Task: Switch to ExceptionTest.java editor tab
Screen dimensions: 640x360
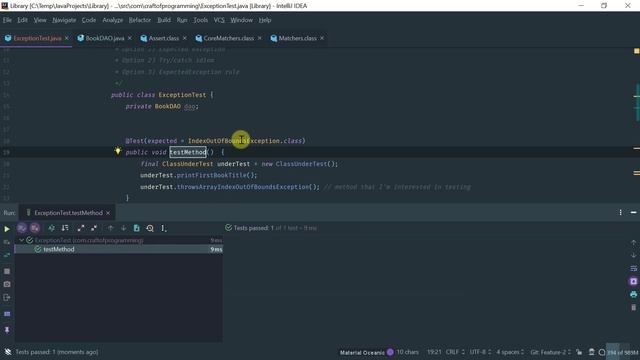Action: (37, 38)
